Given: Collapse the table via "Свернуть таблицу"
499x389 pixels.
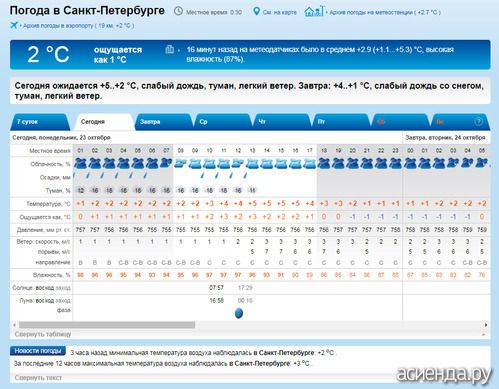Looking at the screenshot, I should [43, 334].
